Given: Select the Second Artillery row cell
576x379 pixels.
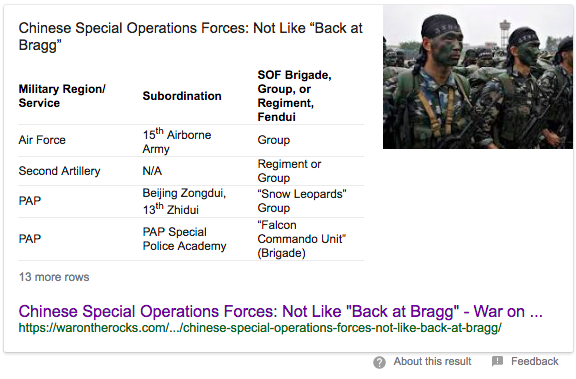Looking at the screenshot, I should (60, 171).
